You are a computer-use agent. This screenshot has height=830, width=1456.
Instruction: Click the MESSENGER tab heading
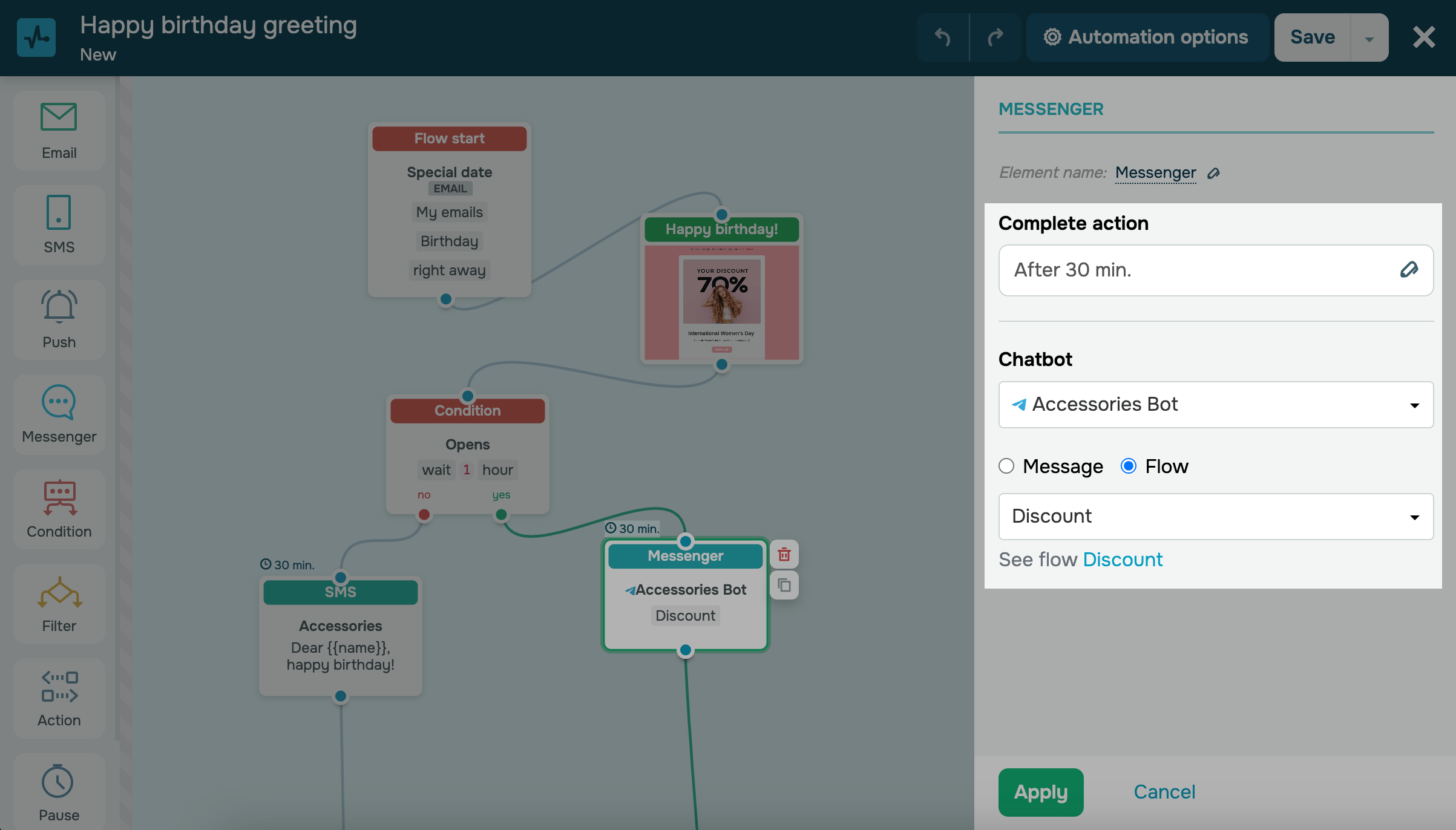click(x=1051, y=109)
